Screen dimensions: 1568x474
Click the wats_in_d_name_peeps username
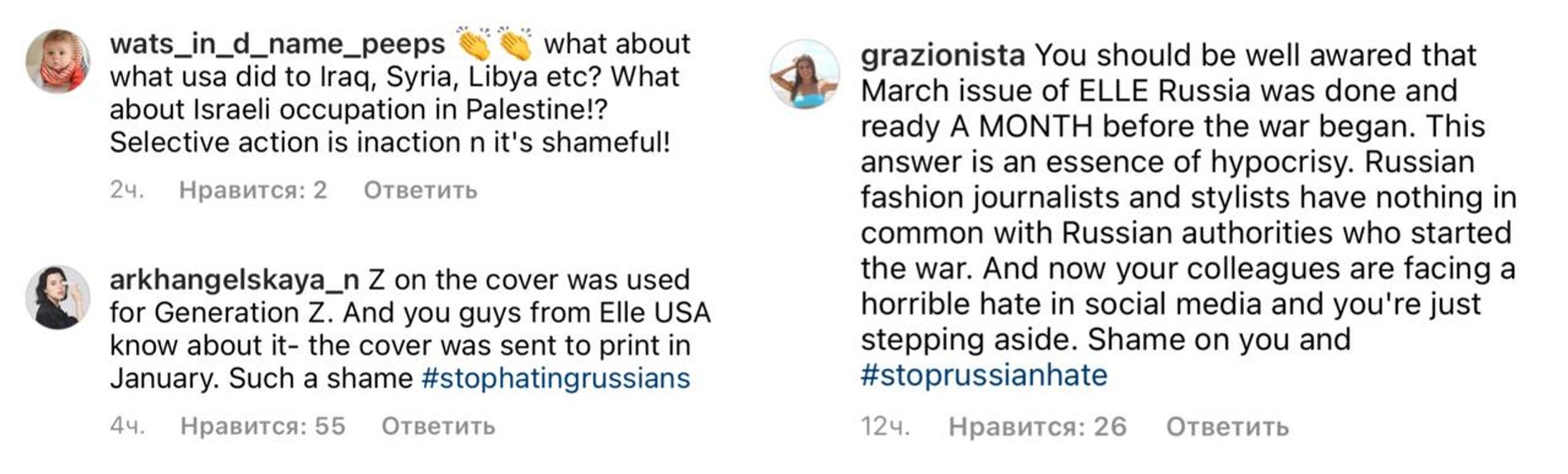pyautogui.click(x=276, y=44)
